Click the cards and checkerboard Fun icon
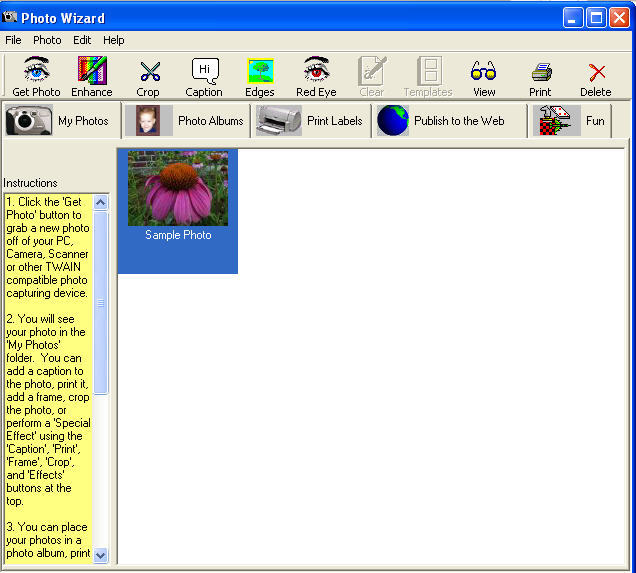Image resolution: width=636 pixels, height=573 pixels. (556, 120)
